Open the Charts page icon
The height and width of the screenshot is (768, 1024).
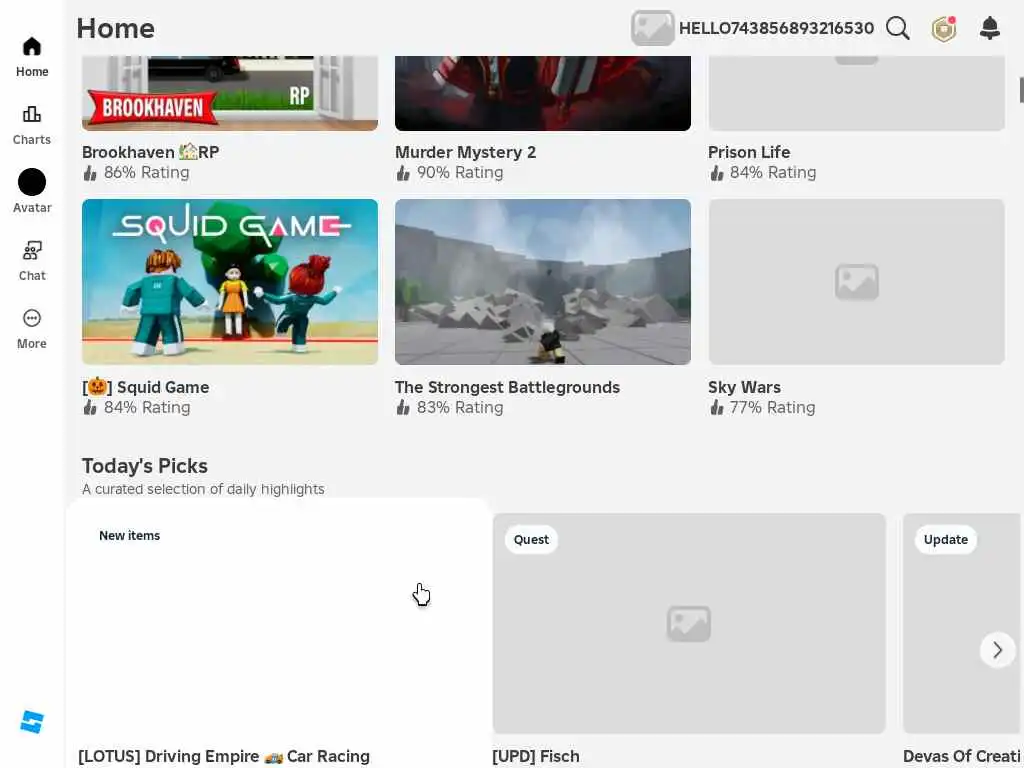pyautogui.click(x=31, y=114)
